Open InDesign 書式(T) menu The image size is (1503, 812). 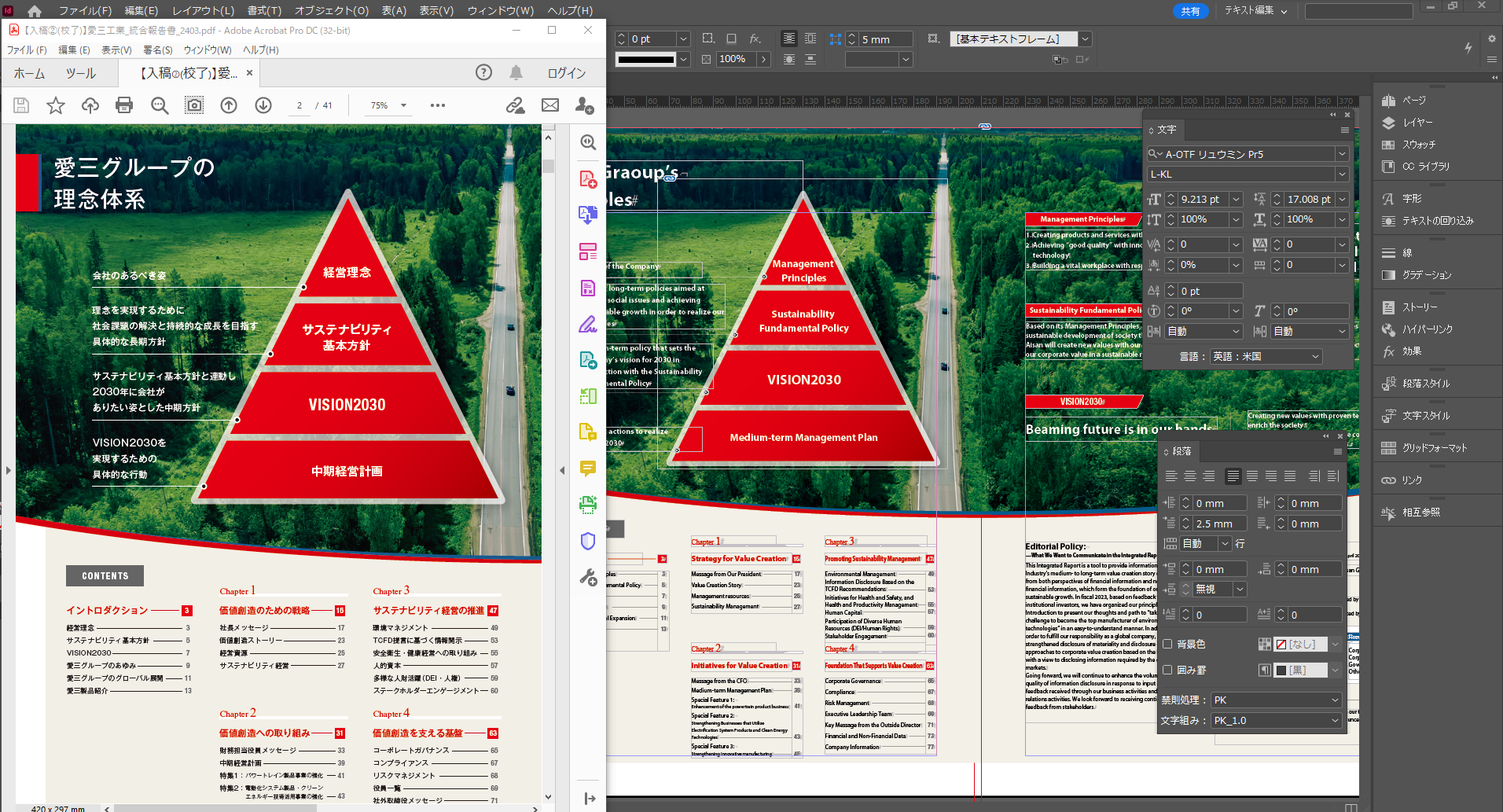pyautogui.click(x=264, y=11)
